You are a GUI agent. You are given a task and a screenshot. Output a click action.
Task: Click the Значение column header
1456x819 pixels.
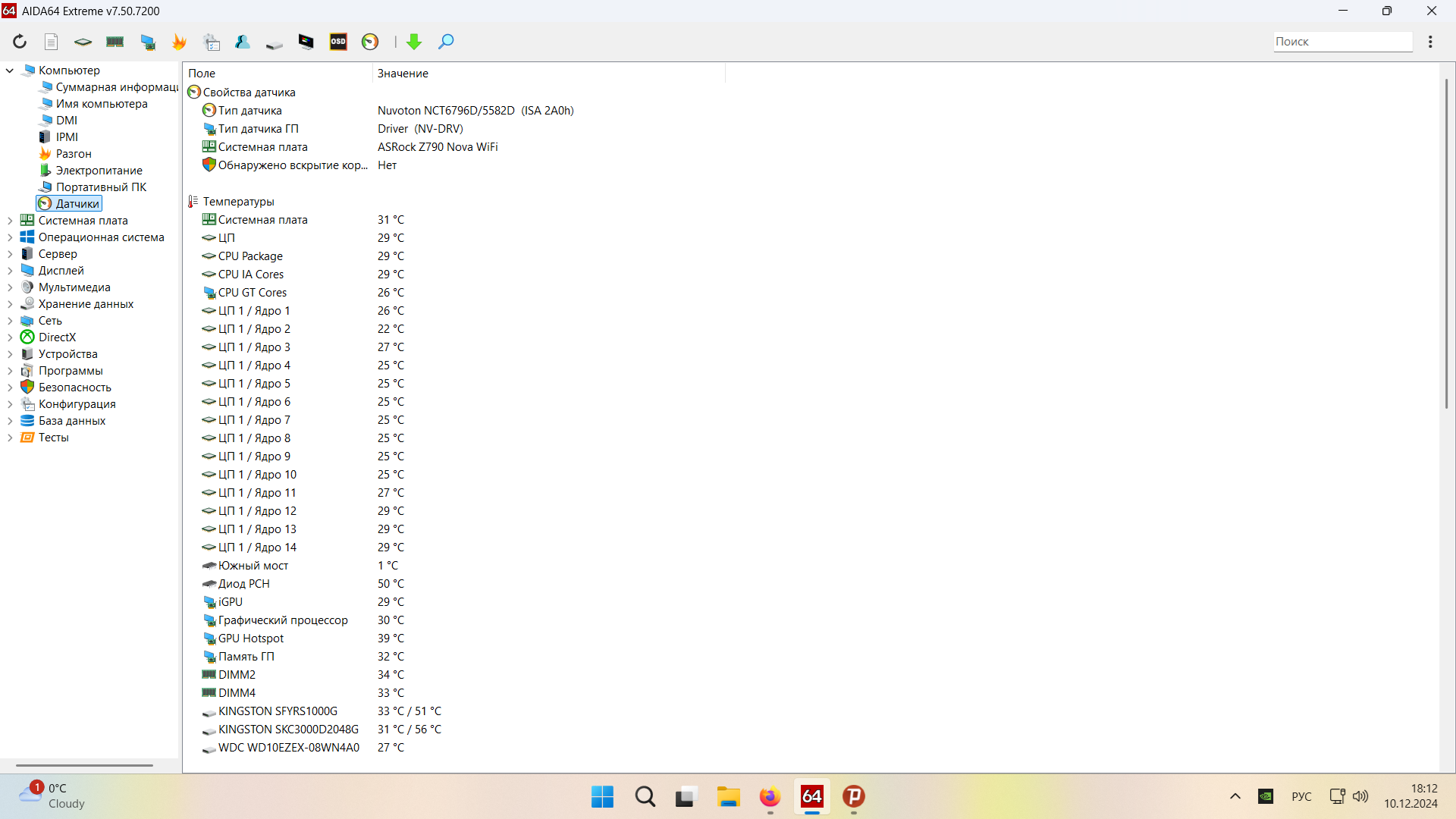point(403,74)
